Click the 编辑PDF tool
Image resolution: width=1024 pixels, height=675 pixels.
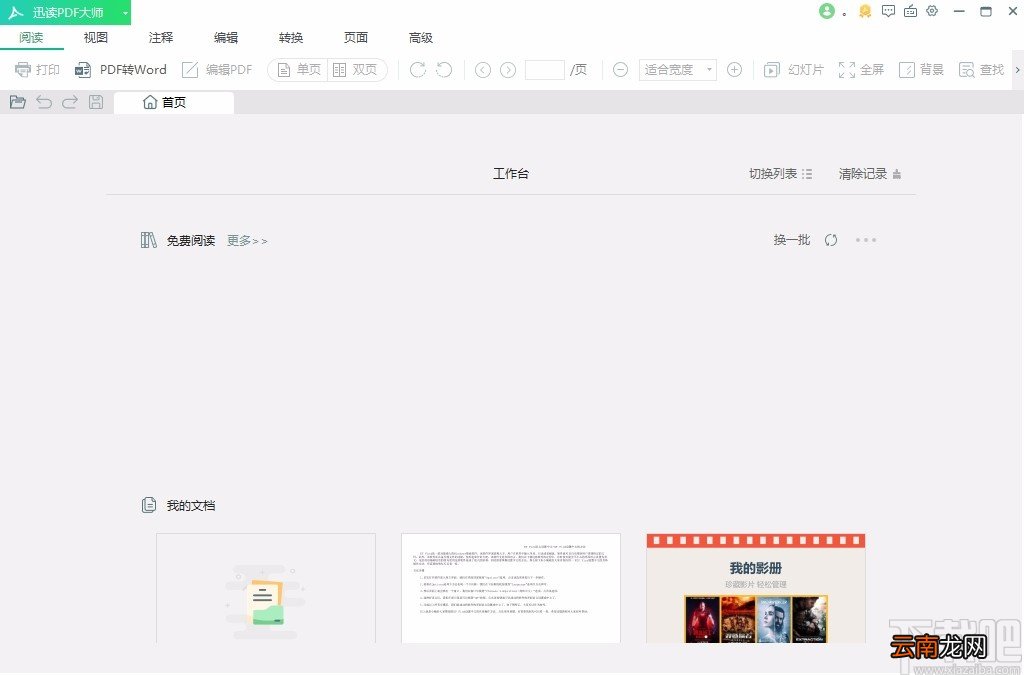coord(217,69)
